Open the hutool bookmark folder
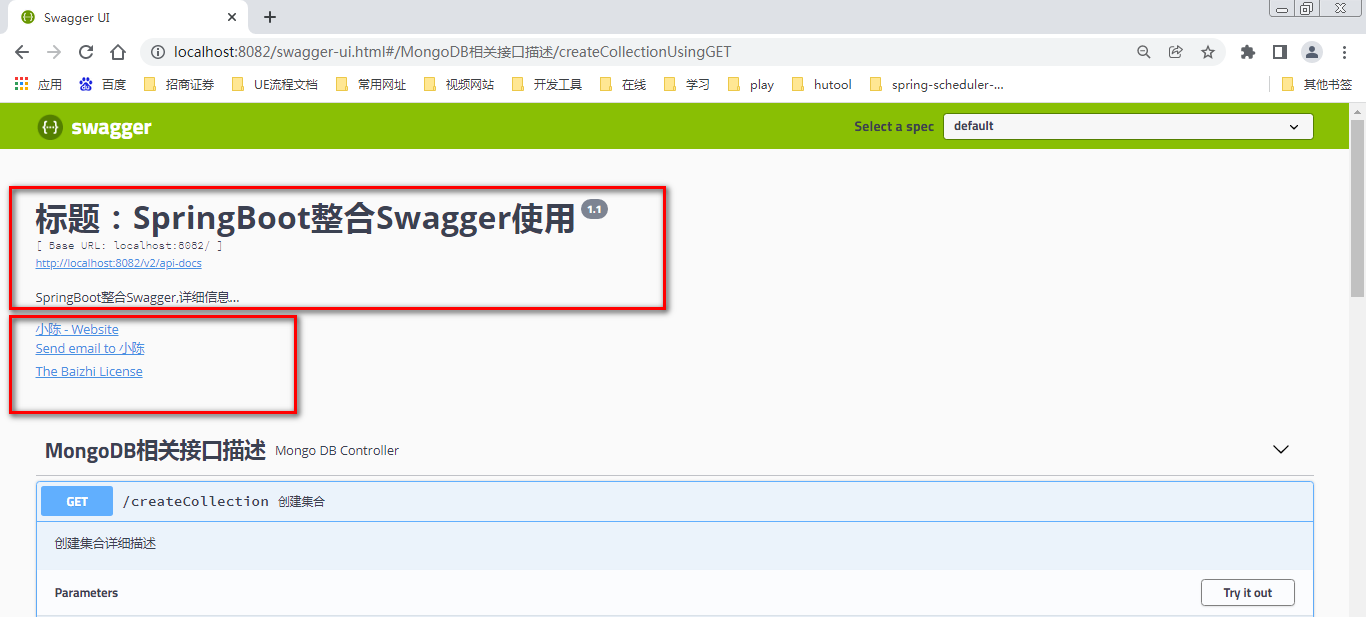 coord(821,85)
